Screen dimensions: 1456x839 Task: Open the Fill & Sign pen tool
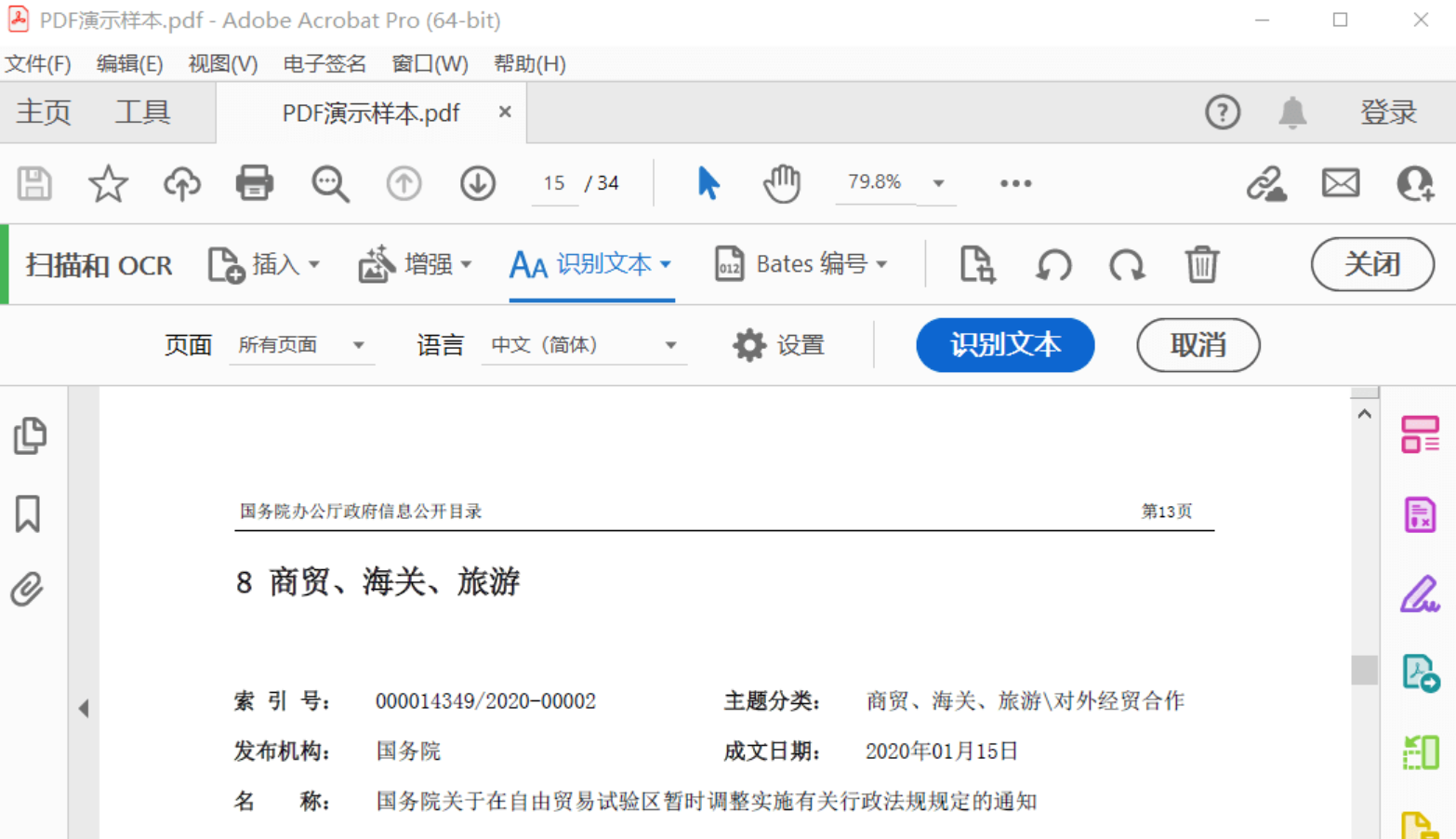tap(1420, 593)
